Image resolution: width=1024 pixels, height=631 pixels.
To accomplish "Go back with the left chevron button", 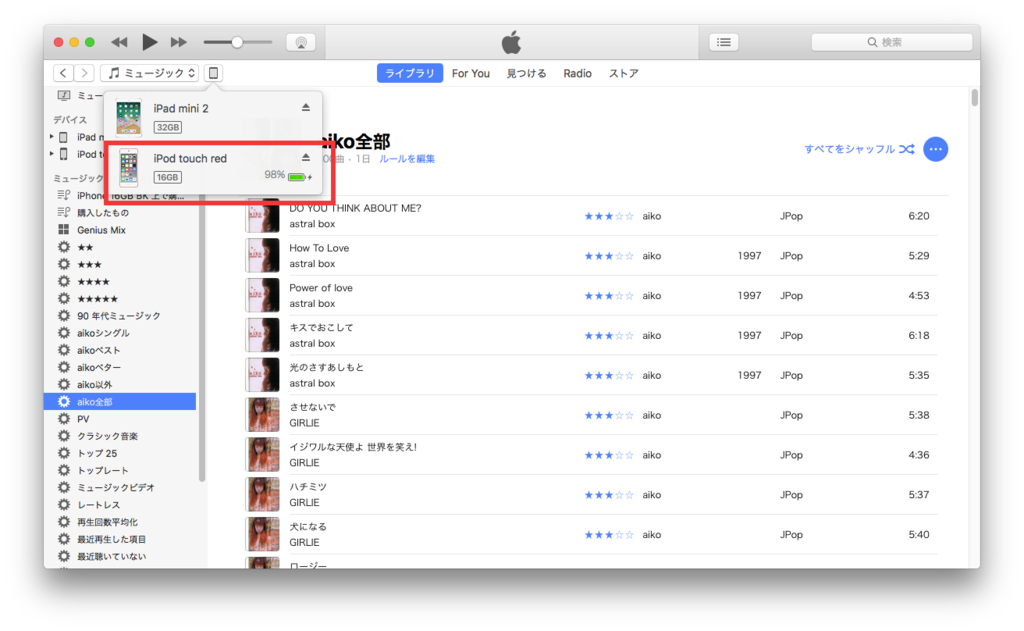I will [x=63, y=73].
